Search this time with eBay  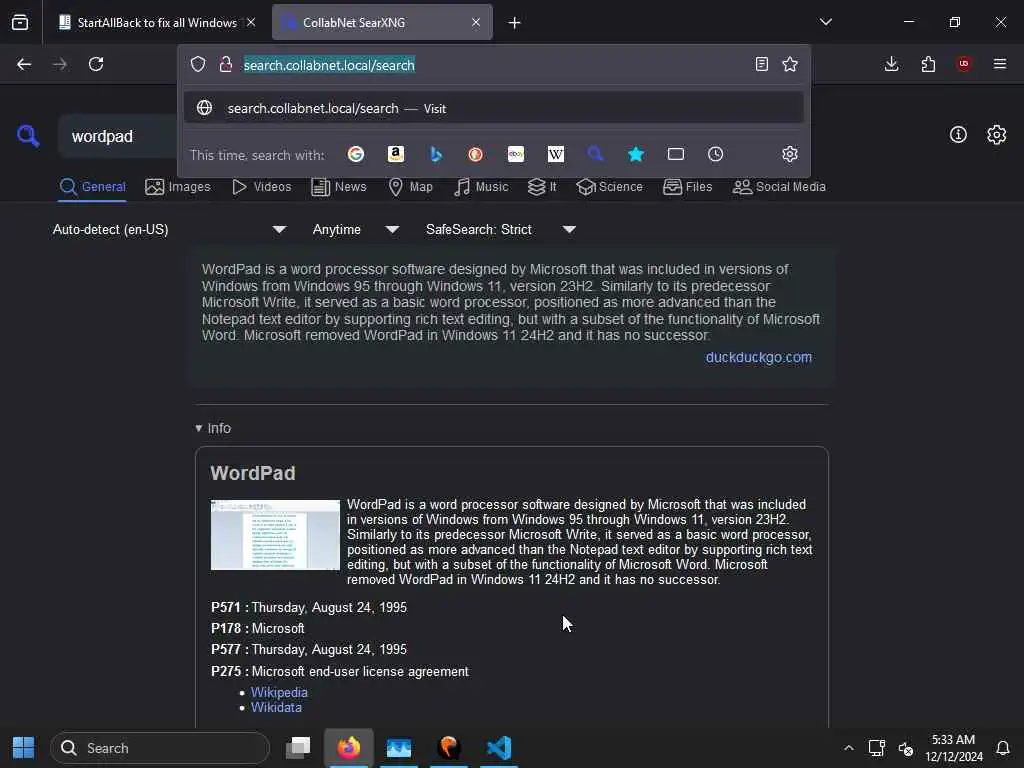pyautogui.click(x=516, y=154)
